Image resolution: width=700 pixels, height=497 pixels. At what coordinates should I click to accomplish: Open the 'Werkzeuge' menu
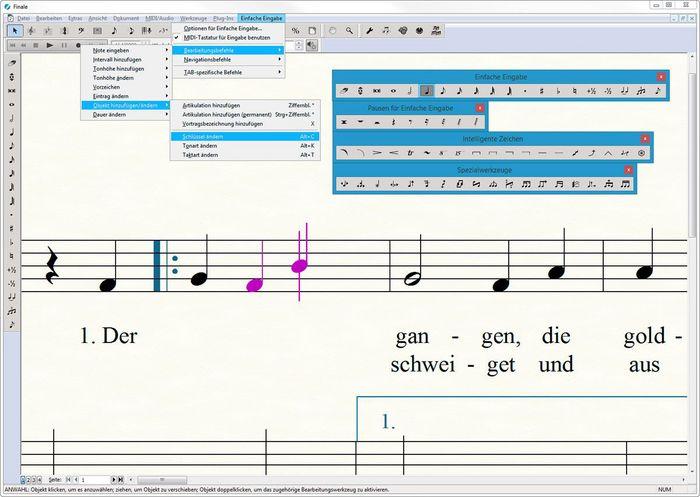[x=193, y=18]
